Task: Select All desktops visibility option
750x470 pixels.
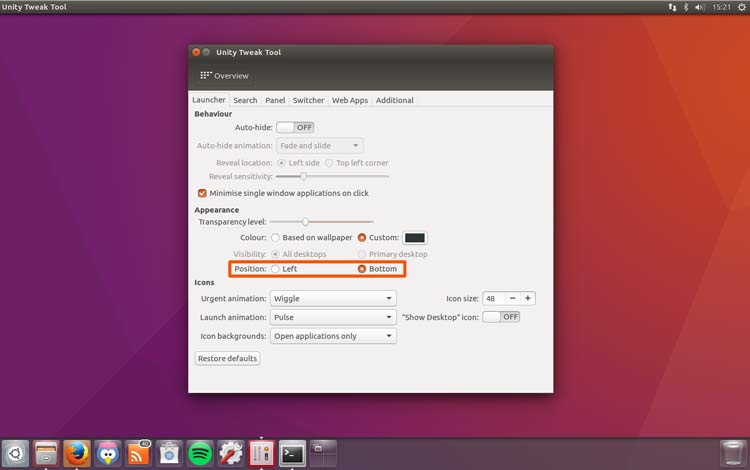Action: click(275, 254)
